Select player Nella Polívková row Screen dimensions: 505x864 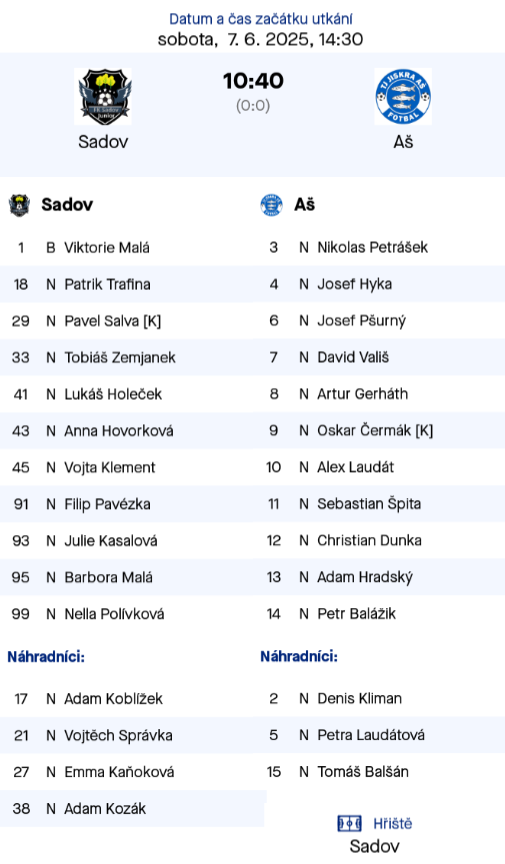[x=127, y=614]
